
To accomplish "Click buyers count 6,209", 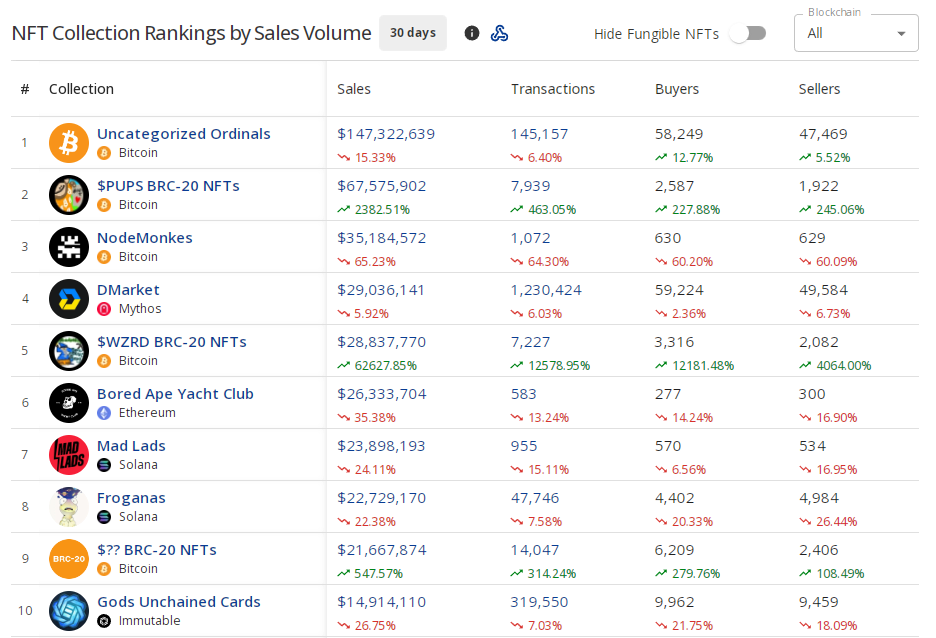I will [675, 549].
